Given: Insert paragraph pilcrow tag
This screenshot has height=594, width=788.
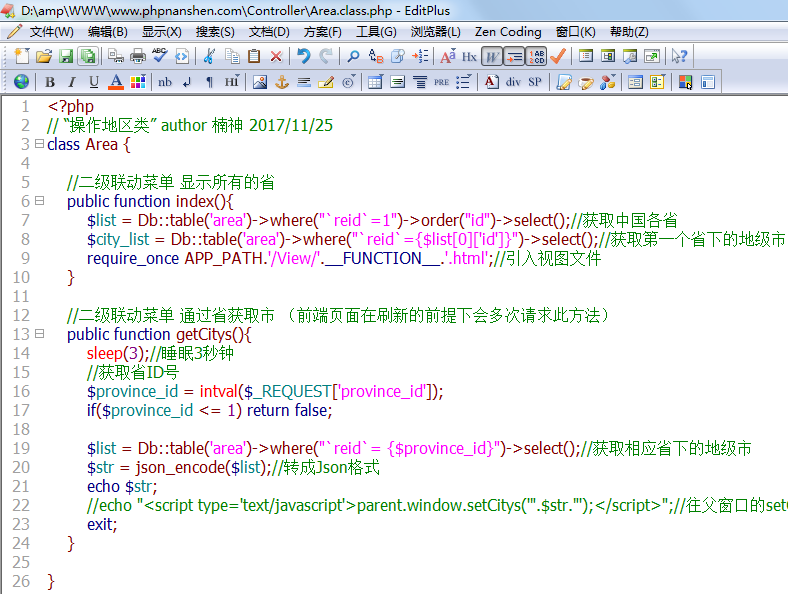Looking at the screenshot, I should 209,81.
